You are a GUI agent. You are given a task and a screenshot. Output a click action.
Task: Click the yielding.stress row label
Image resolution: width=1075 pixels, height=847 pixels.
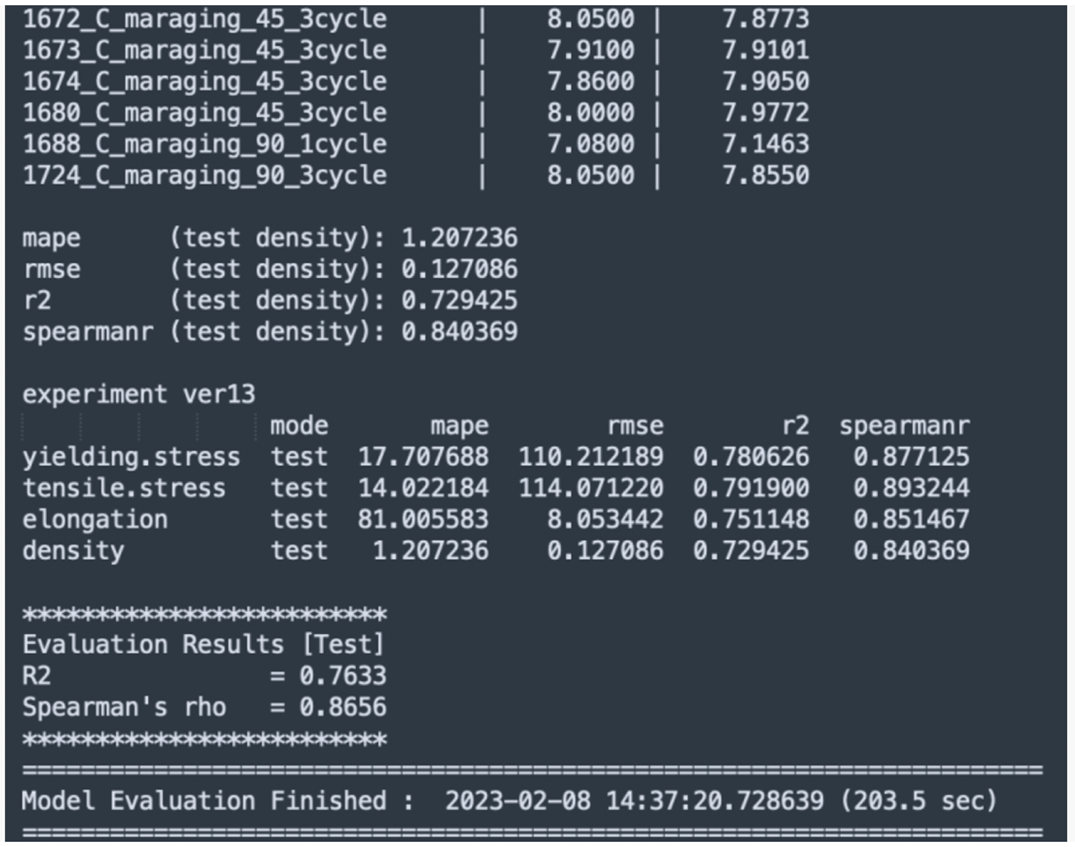131,457
